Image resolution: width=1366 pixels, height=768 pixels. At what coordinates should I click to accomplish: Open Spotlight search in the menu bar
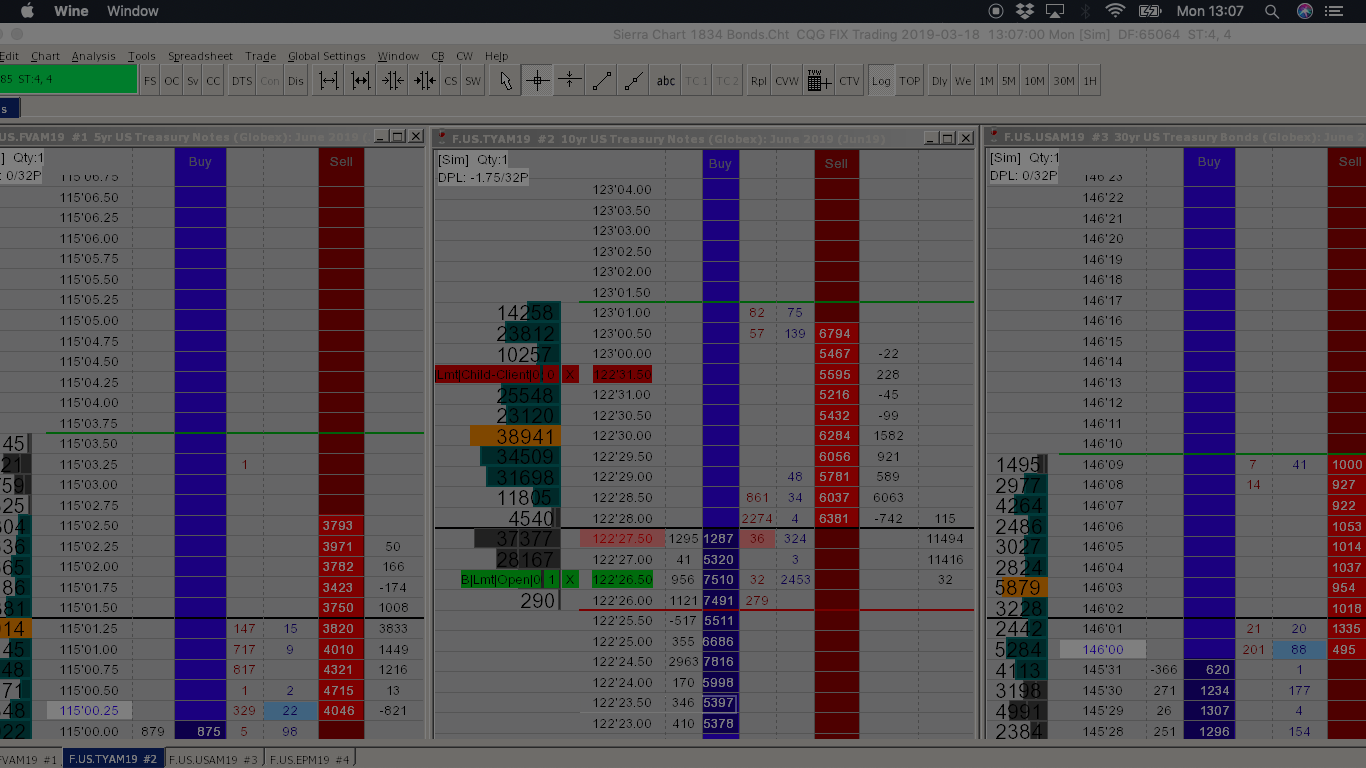tap(1272, 11)
